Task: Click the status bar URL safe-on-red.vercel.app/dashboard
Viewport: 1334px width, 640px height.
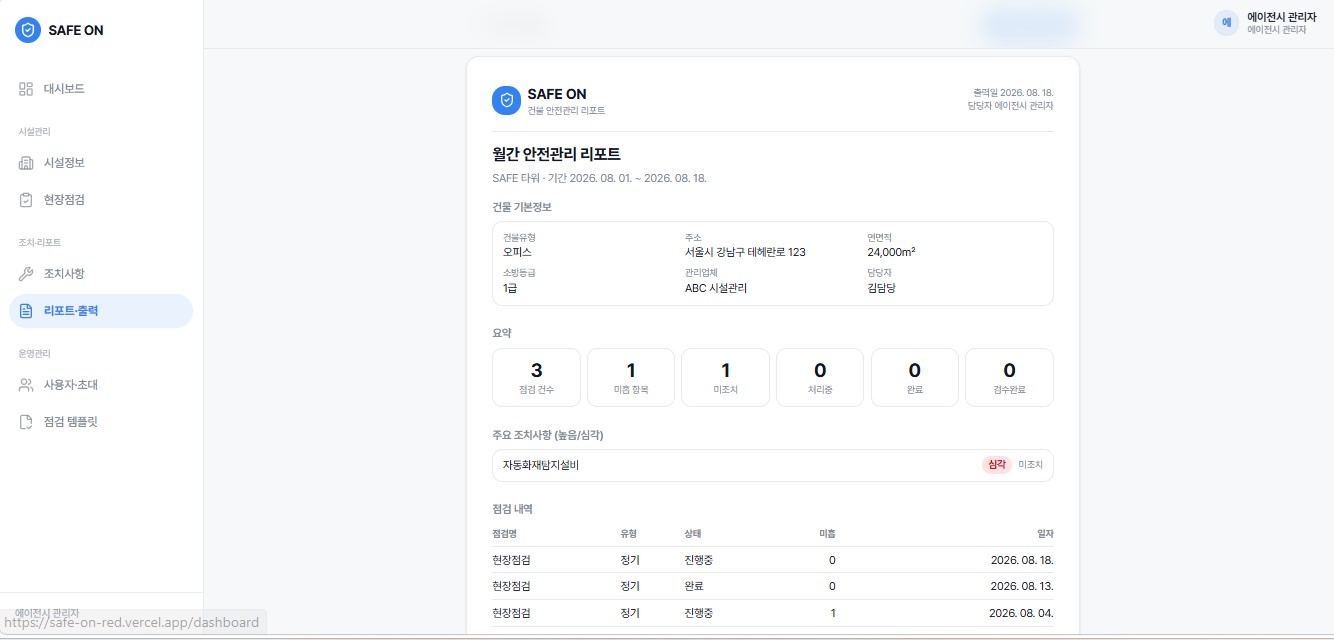Action: coord(134,623)
